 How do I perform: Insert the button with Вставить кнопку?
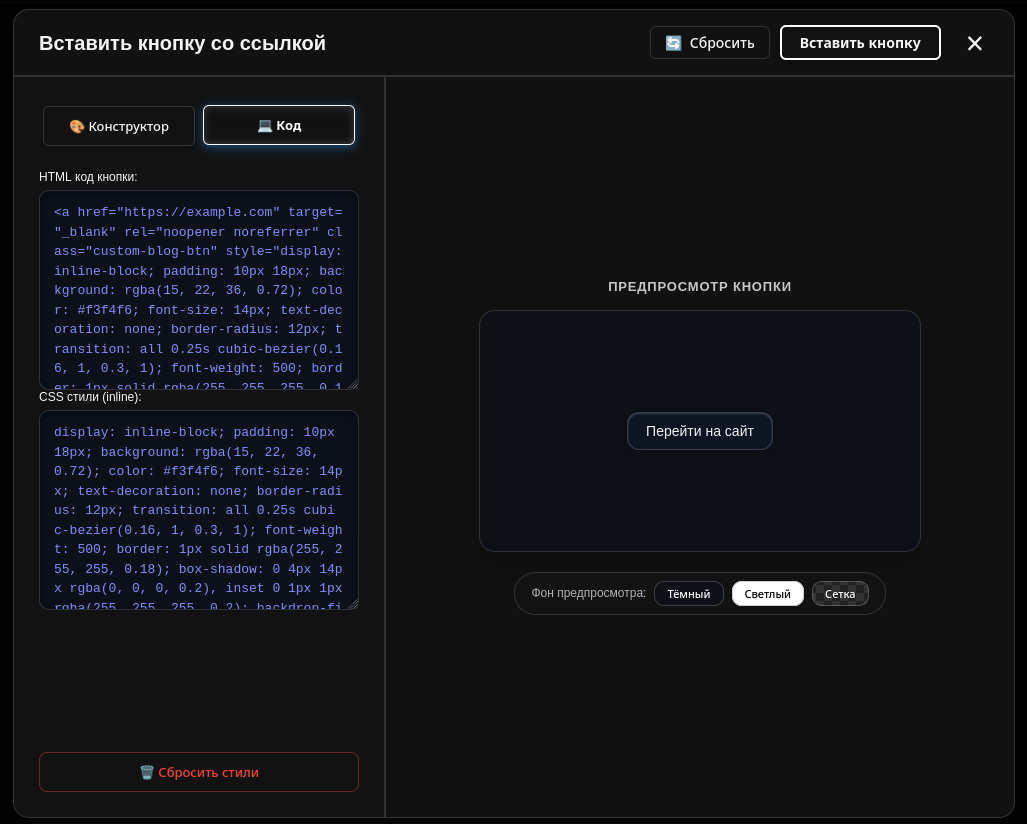[860, 43]
